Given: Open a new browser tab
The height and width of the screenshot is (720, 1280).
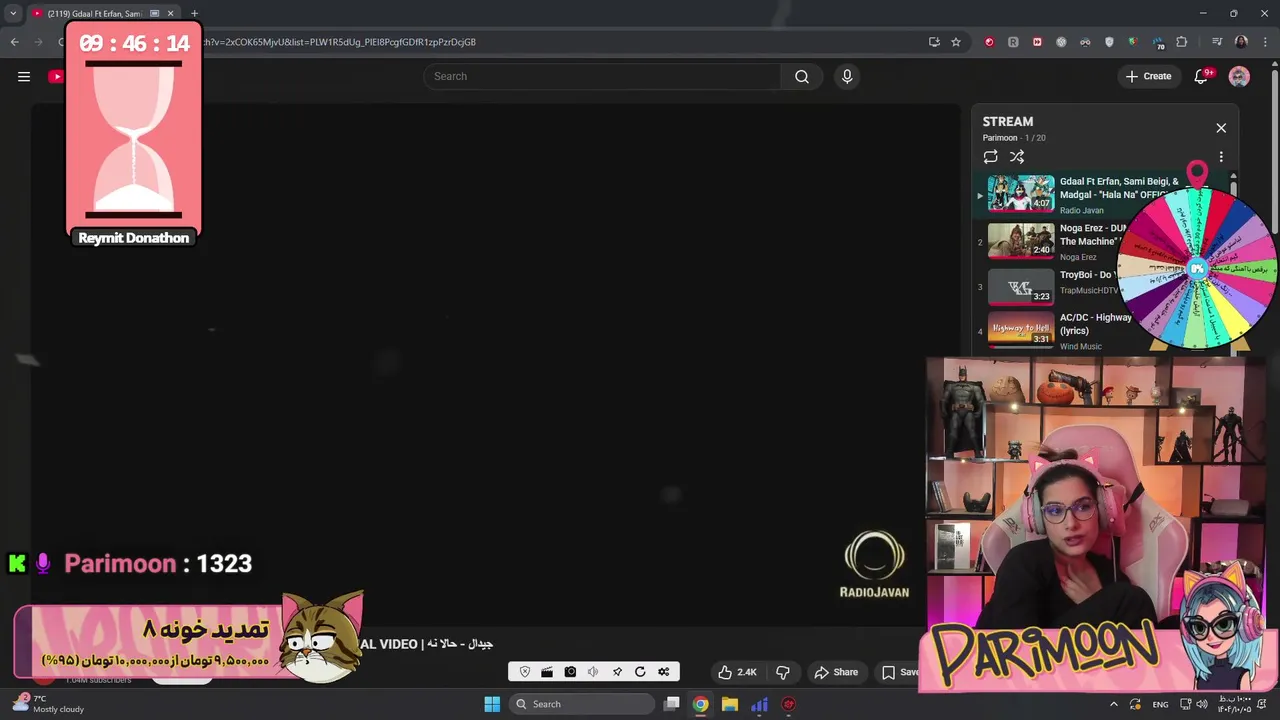Looking at the screenshot, I should tap(195, 13).
